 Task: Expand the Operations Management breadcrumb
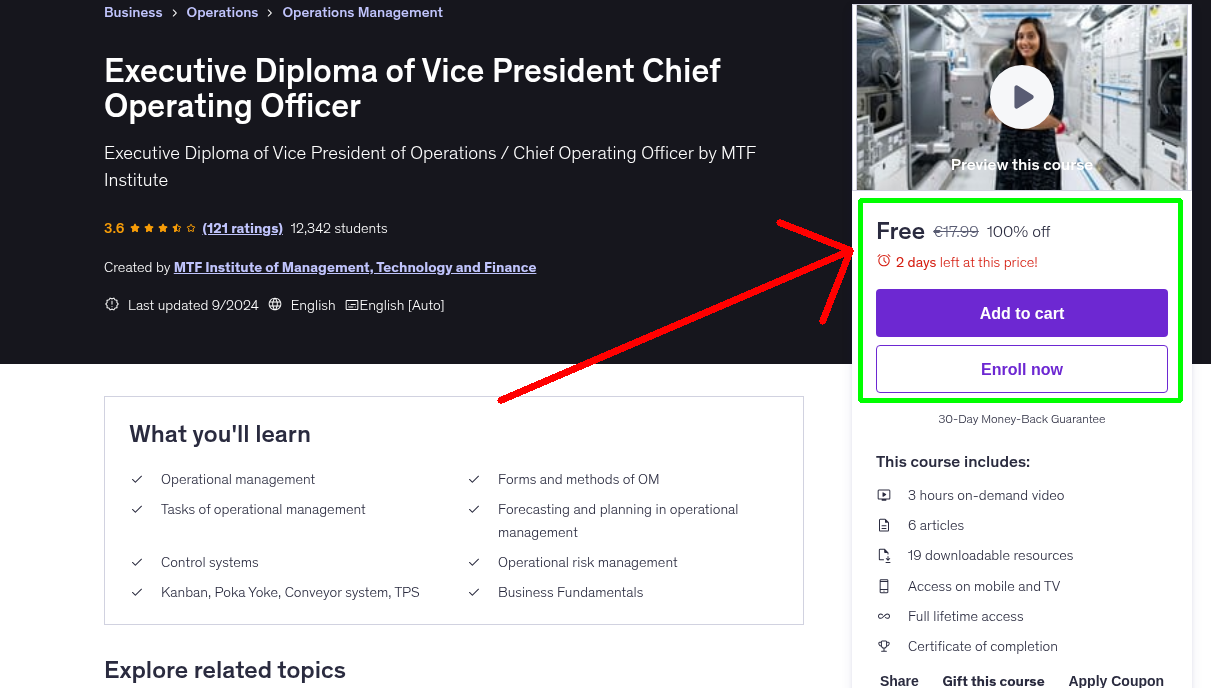[362, 11]
